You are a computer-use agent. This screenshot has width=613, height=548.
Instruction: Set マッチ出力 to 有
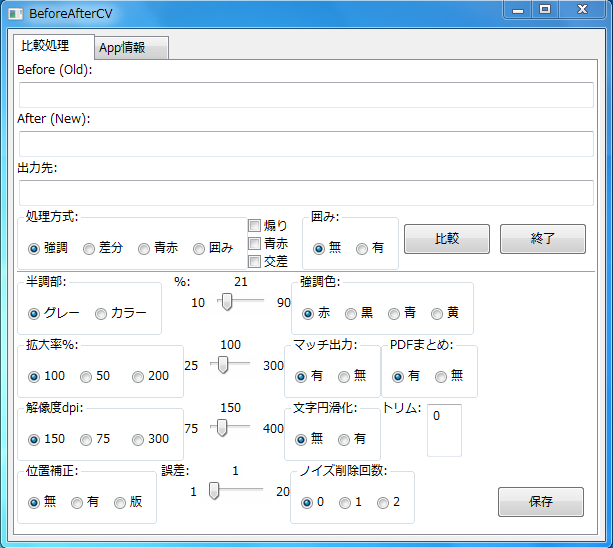tap(309, 376)
